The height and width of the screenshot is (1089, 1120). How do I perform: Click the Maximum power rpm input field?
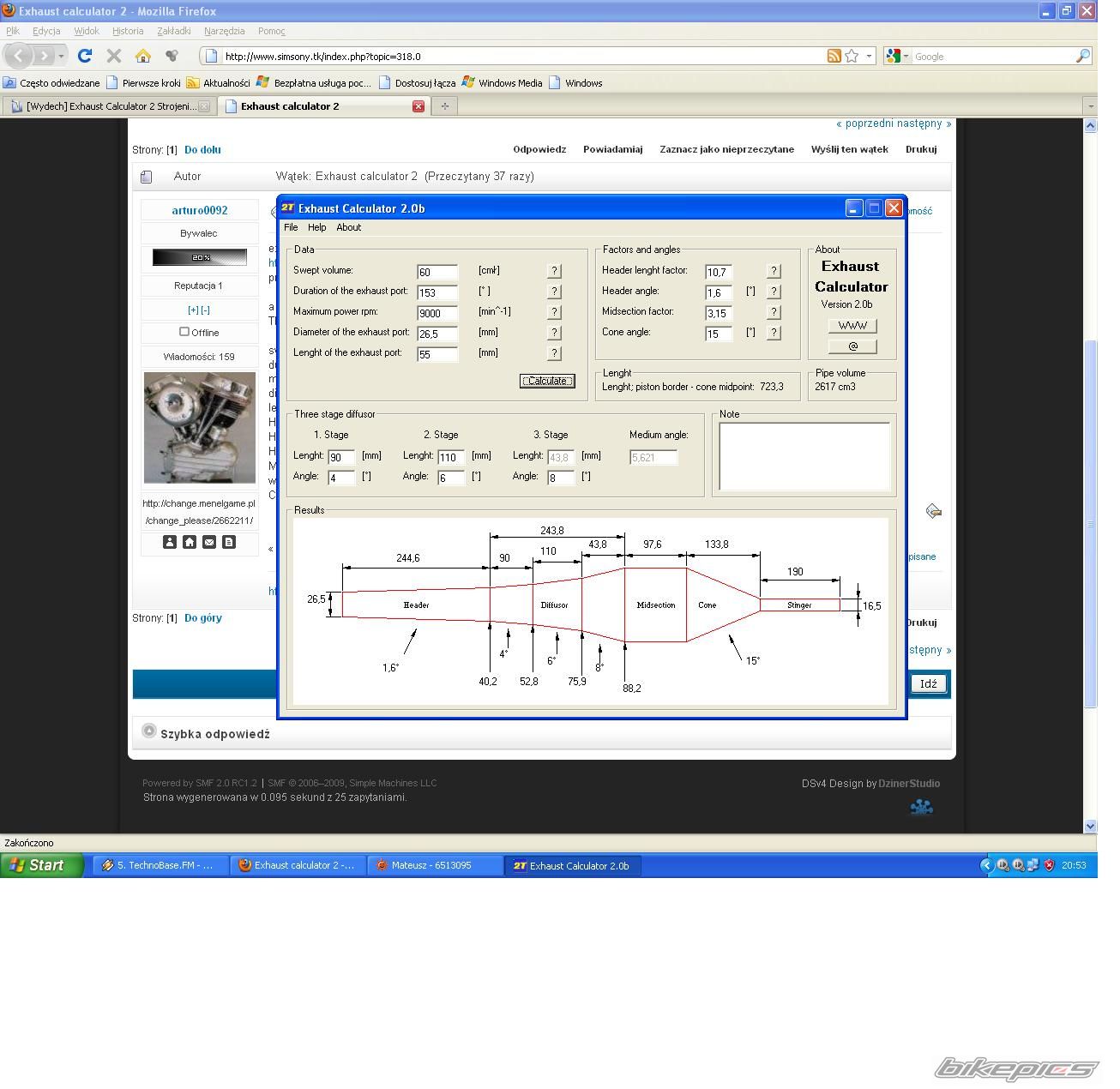(437, 313)
